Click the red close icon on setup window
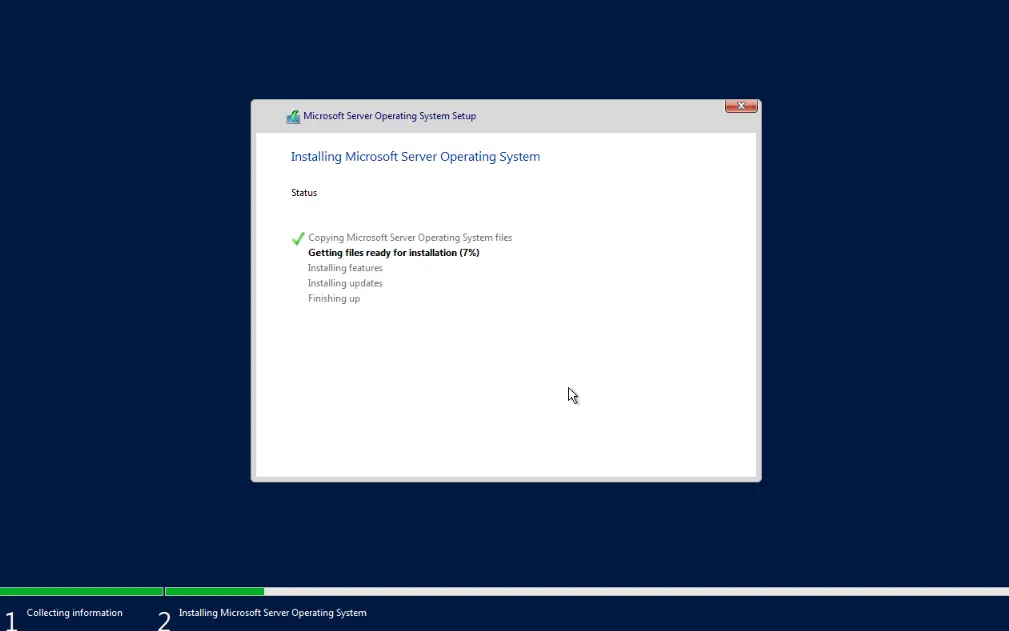 pos(741,105)
